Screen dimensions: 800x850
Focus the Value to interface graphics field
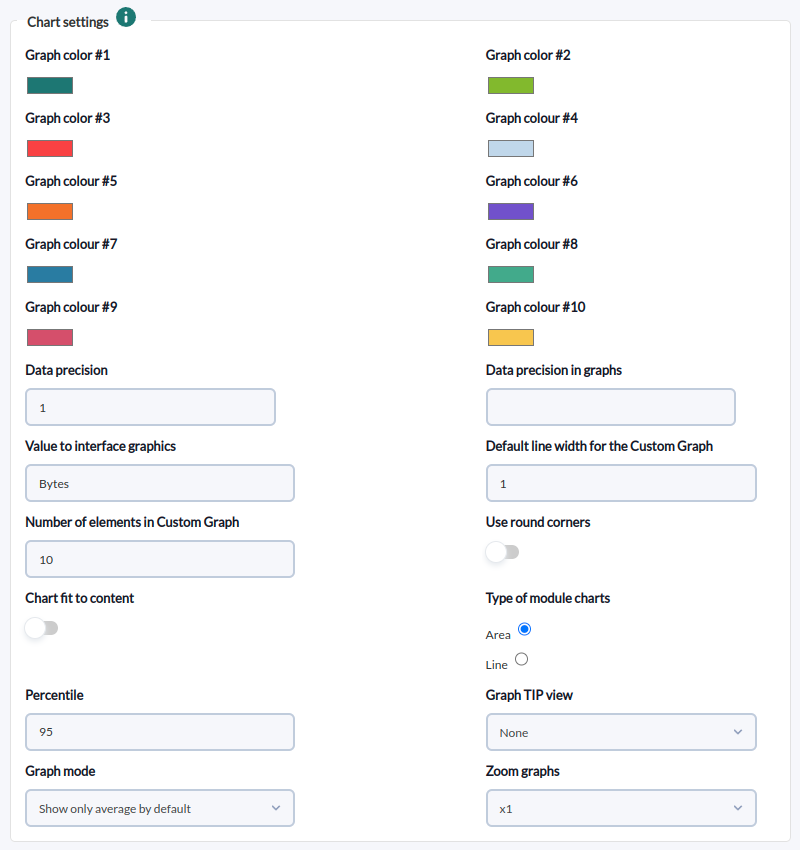coord(160,483)
